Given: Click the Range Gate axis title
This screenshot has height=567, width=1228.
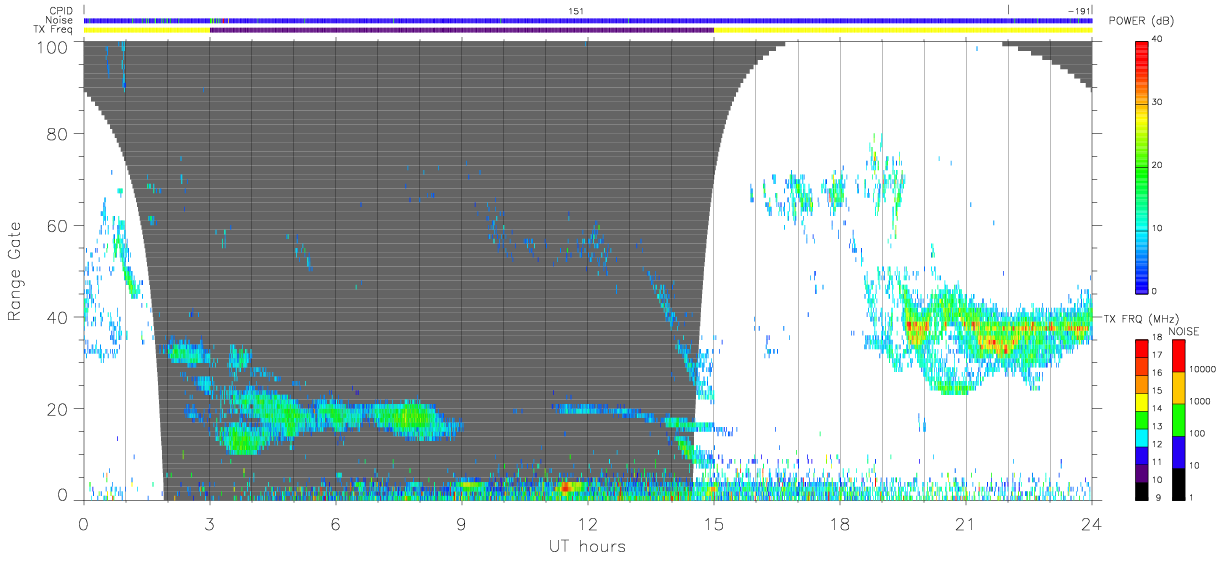Looking at the screenshot, I should click(x=15, y=271).
